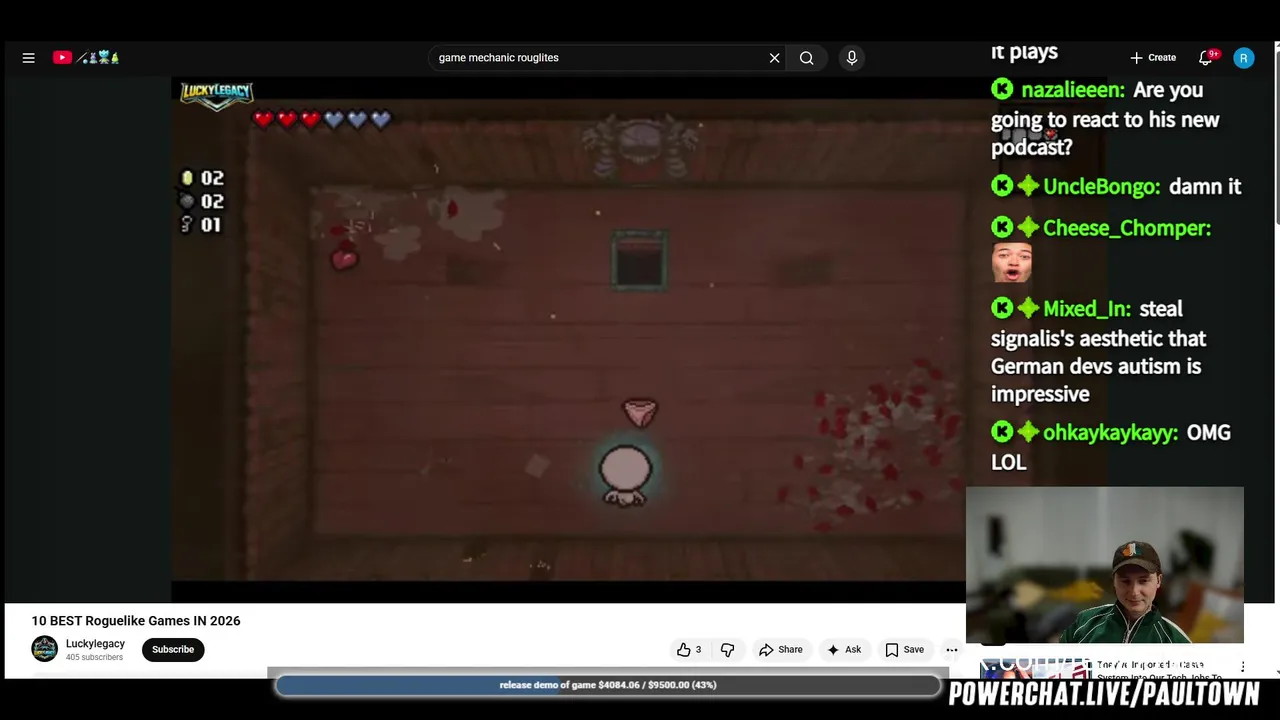Click chat username ohkaykaykayy
Viewport: 1280px width, 720px height.
click(x=1110, y=433)
